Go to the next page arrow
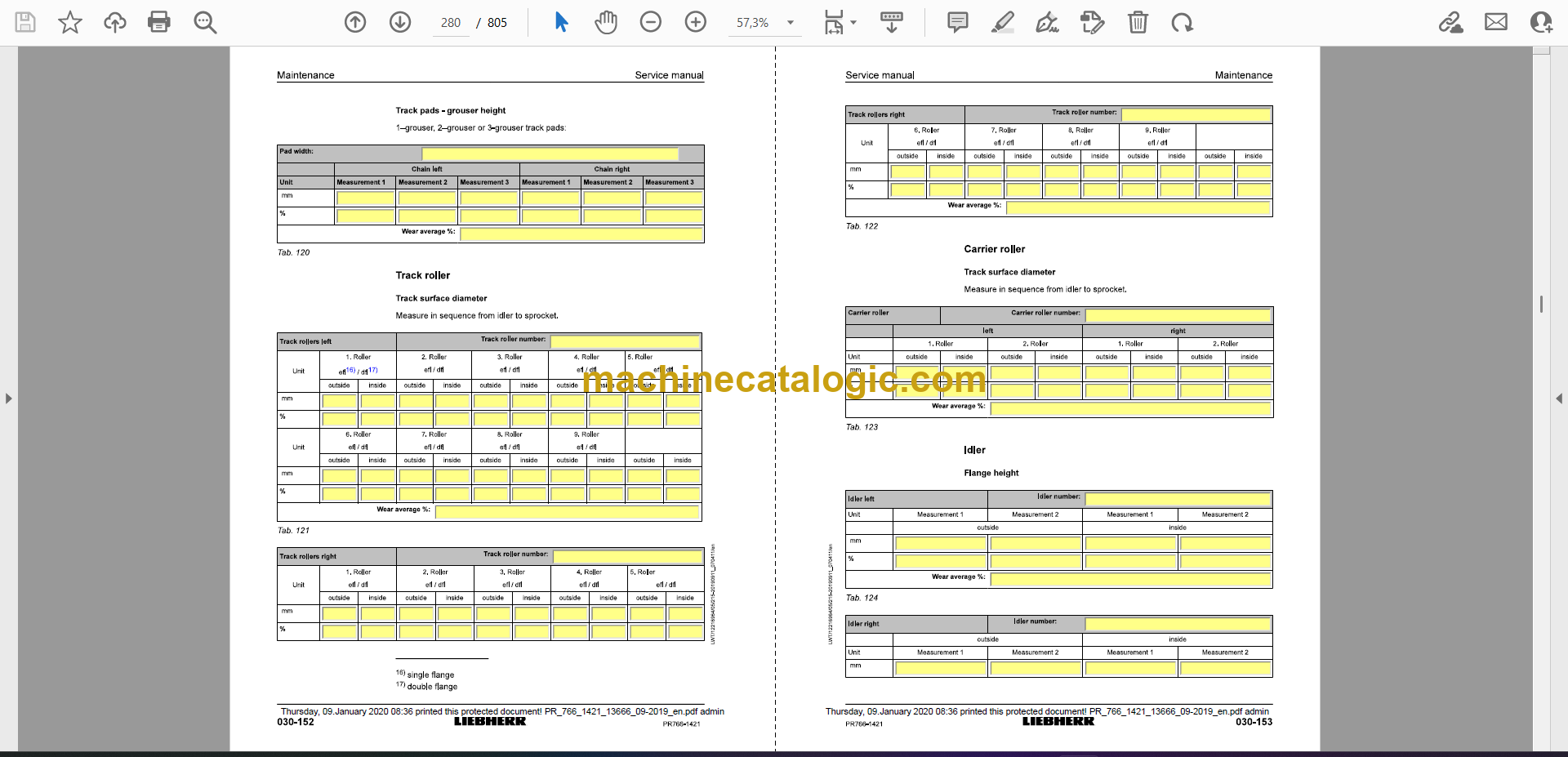 click(x=400, y=22)
